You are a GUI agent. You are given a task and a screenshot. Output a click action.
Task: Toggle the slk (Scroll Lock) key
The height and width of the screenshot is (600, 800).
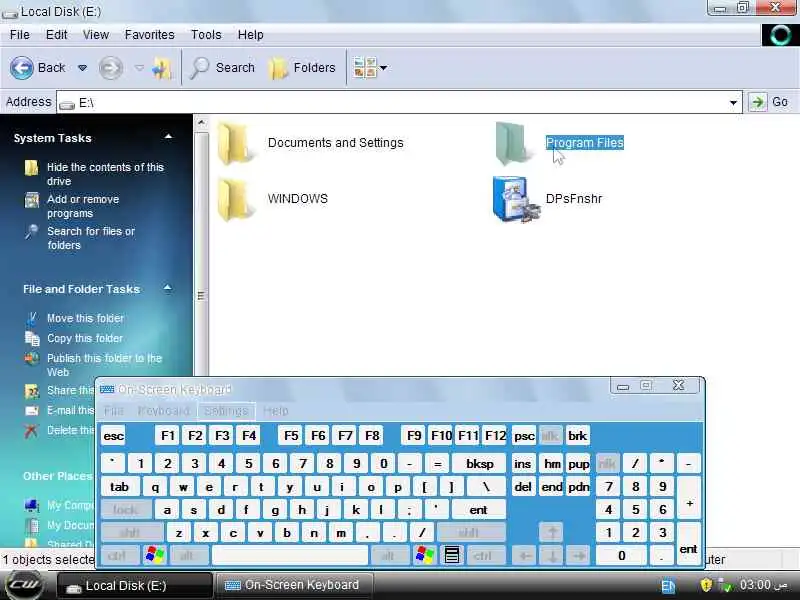click(x=550, y=436)
